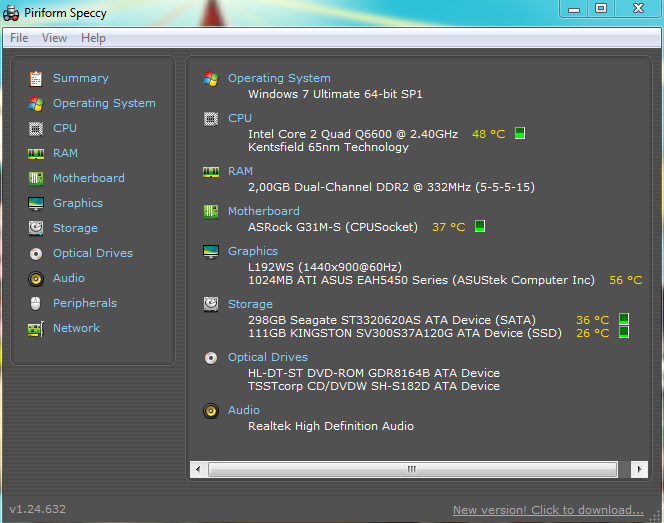Click '298GB Seagate ST3320620AS' storage entry
The image size is (664, 523).
coord(392,320)
